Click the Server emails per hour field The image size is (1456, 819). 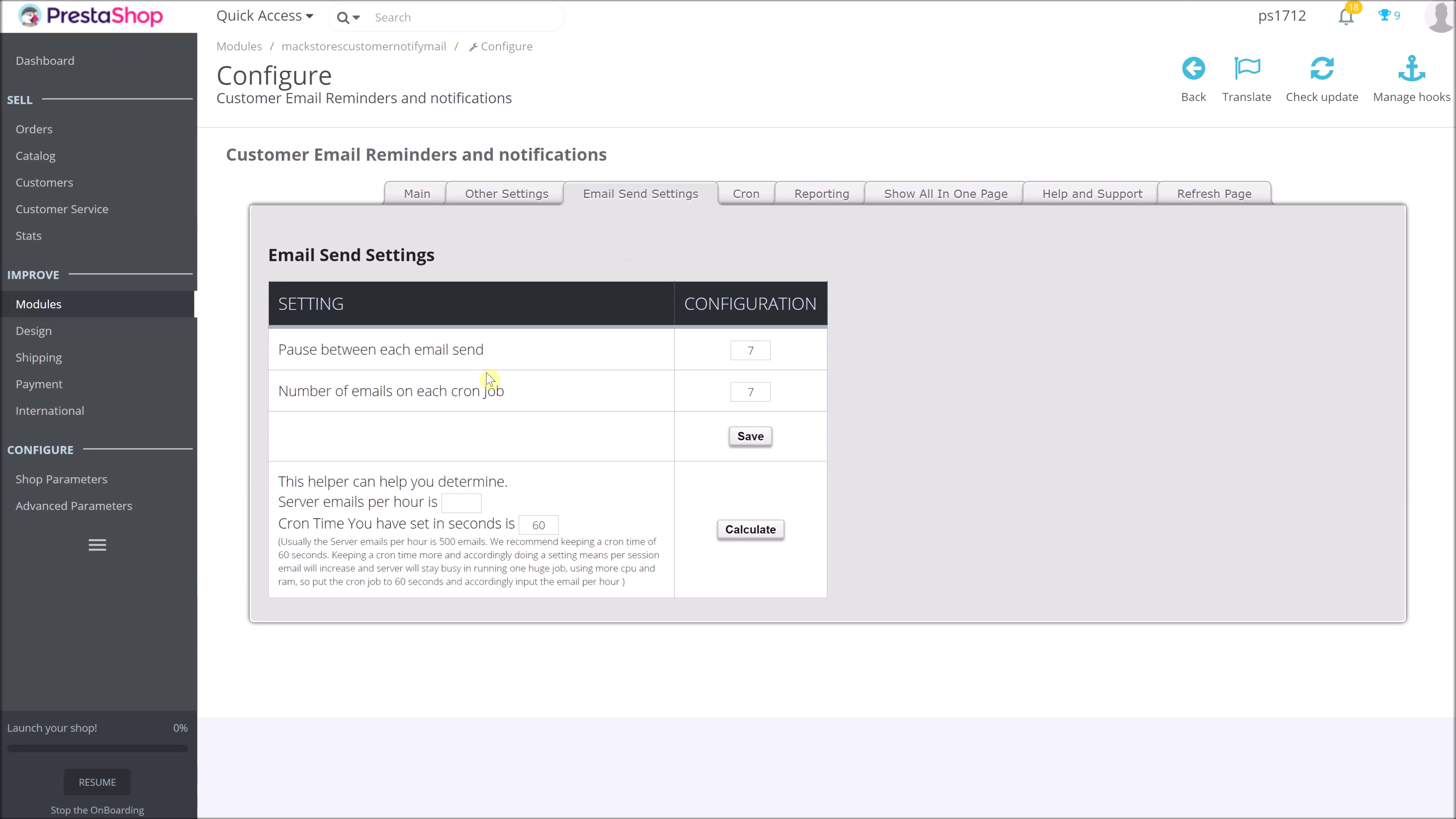pyautogui.click(x=461, y=502)
